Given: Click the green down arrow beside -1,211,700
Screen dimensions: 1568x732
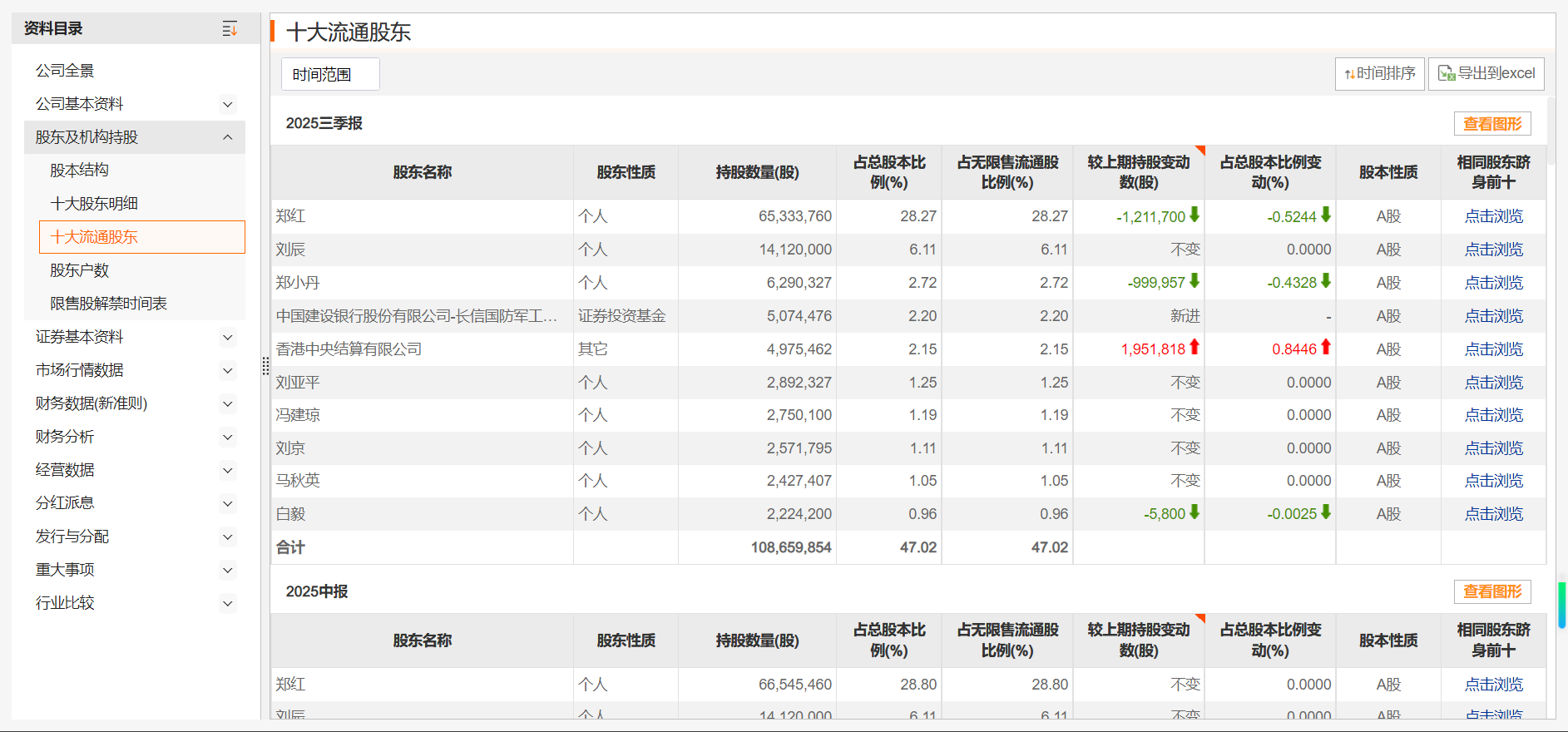Looking at the screenshot, I should [1195, 215].
